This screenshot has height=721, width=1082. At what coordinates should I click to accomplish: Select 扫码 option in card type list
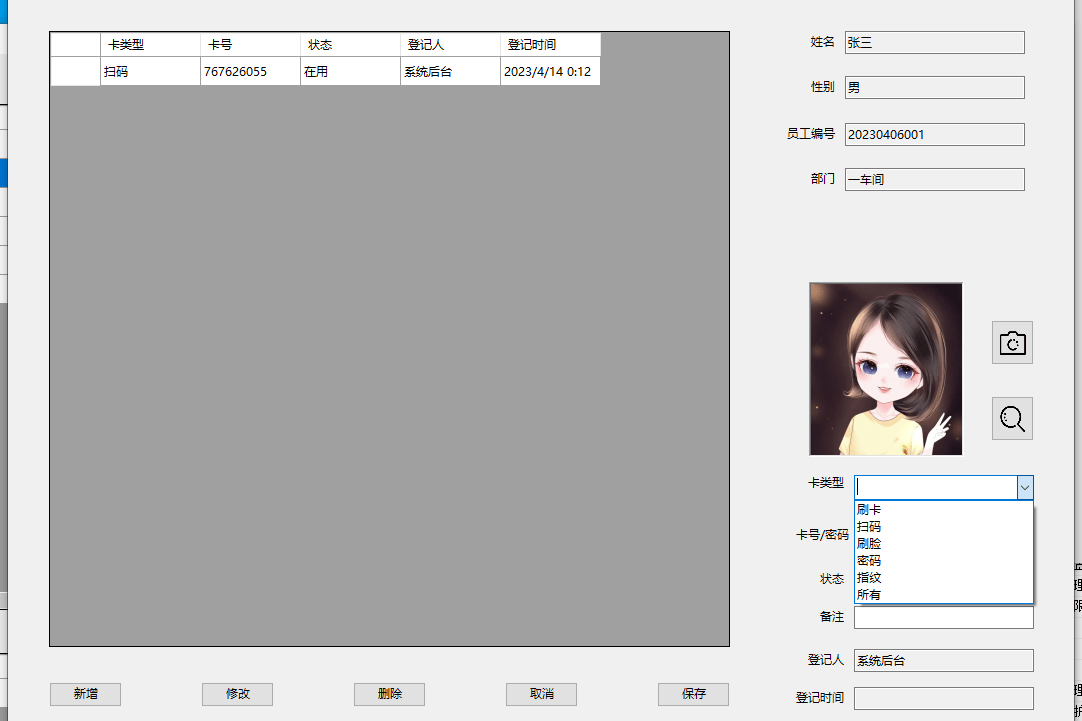coord(869,527)
